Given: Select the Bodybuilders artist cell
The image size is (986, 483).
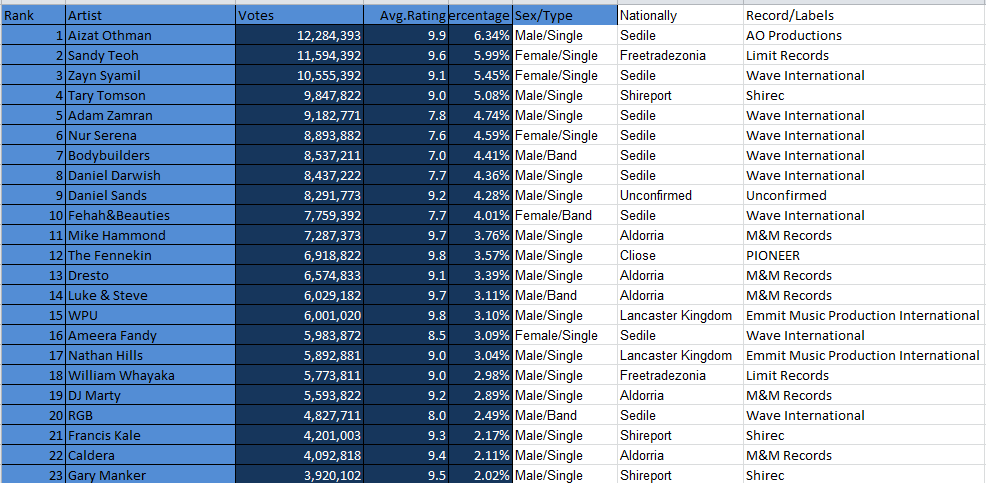Looking at the screenshot, I should click(x=151, y=155).
